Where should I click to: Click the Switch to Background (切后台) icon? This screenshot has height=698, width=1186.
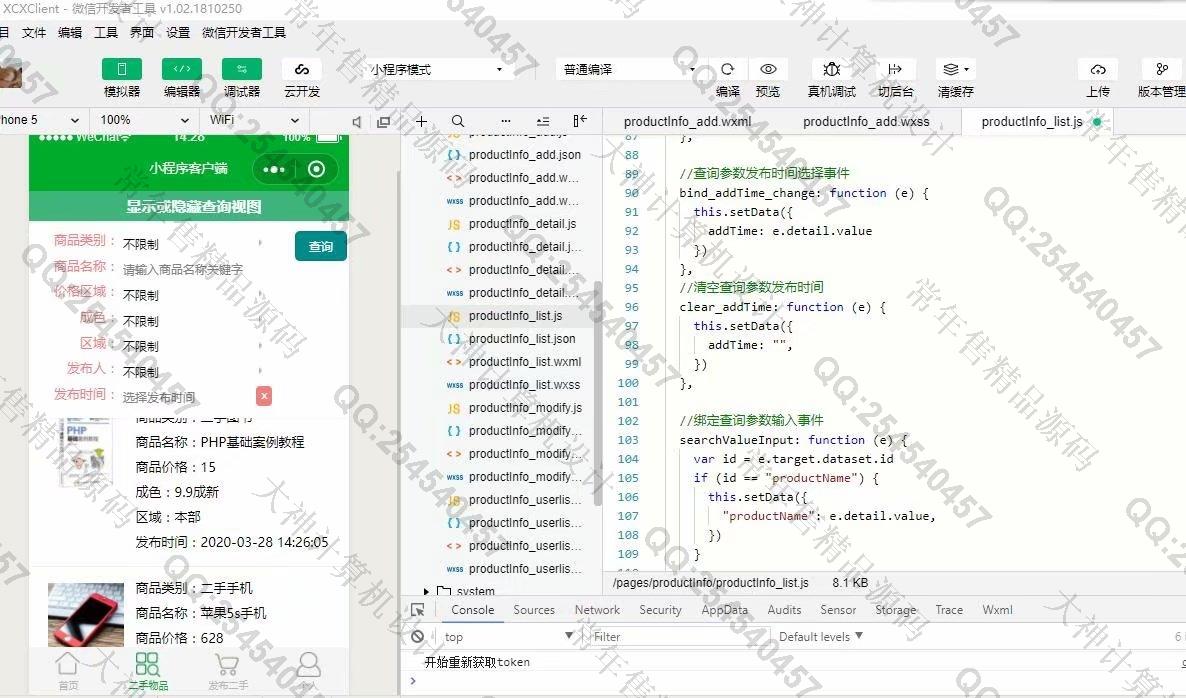[x=895, y=69]
